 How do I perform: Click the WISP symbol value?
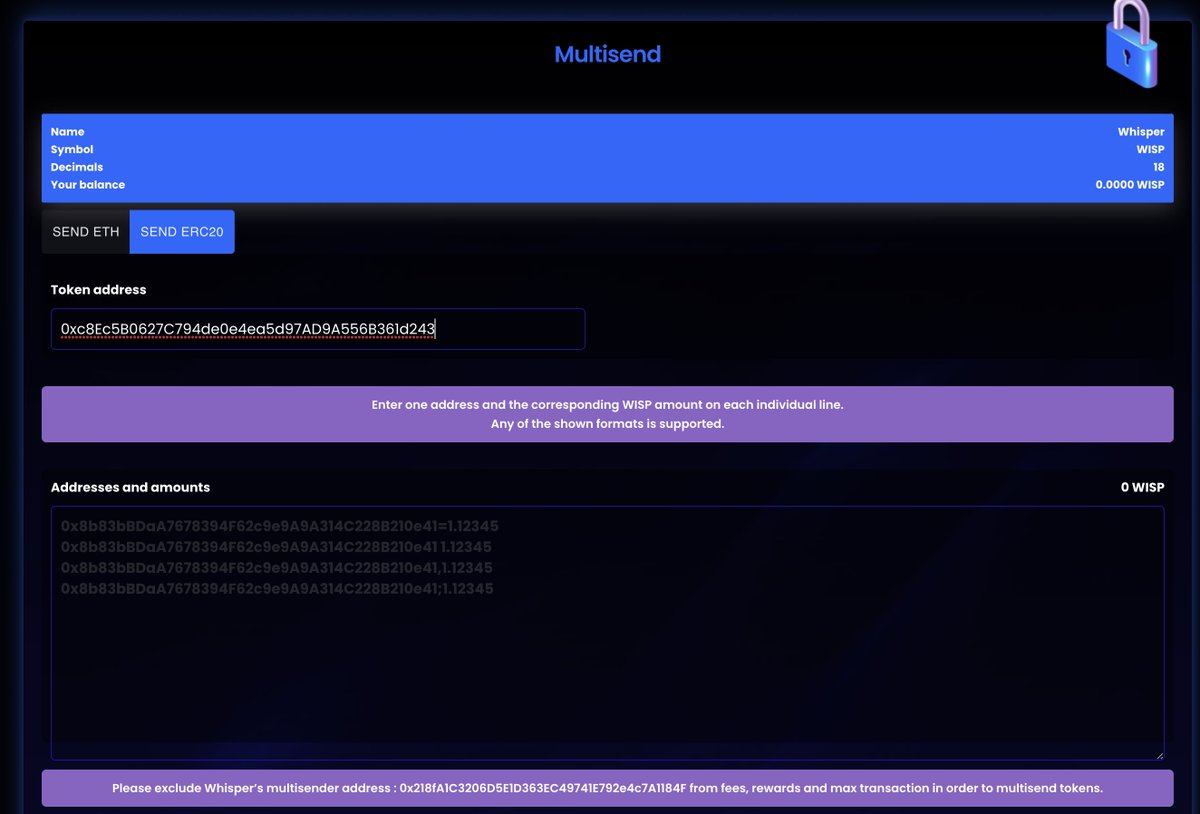(x=1150, y=149)
